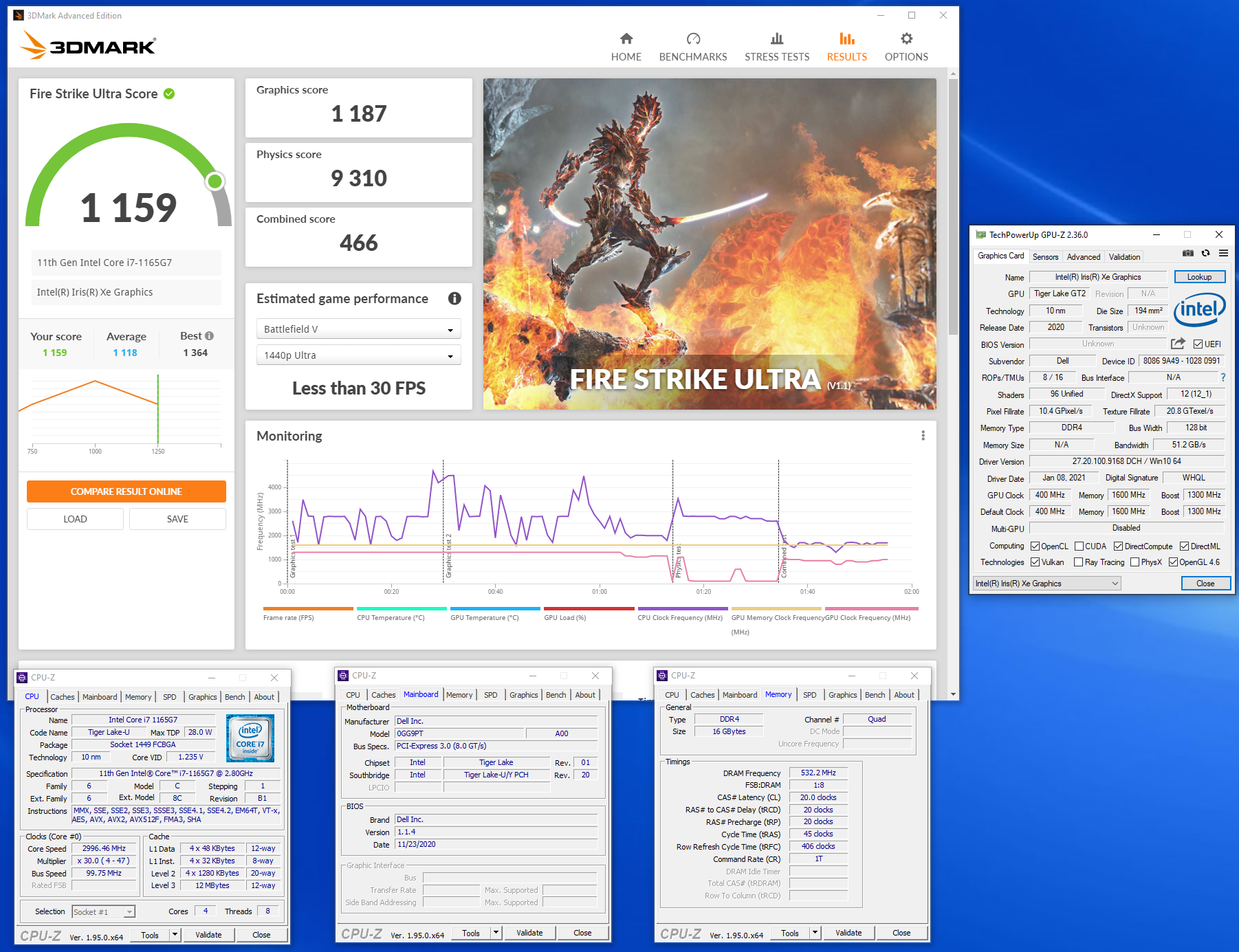Click the Close button in the CPU-Z Mainboard window
The width and height of the screenshot is (1239, 952).
click(x=582, y=933)
